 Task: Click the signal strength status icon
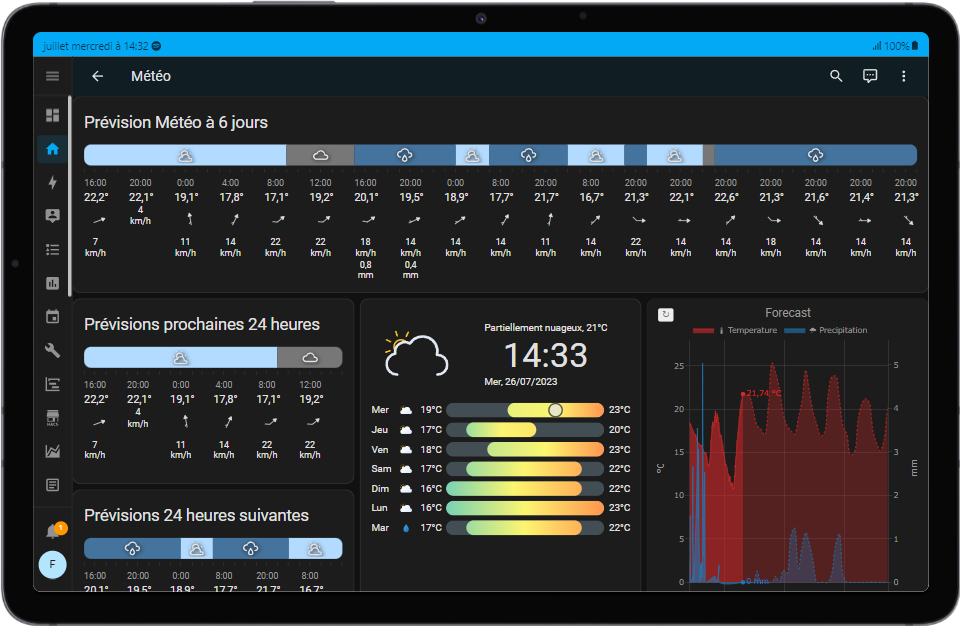pos(877,46)
